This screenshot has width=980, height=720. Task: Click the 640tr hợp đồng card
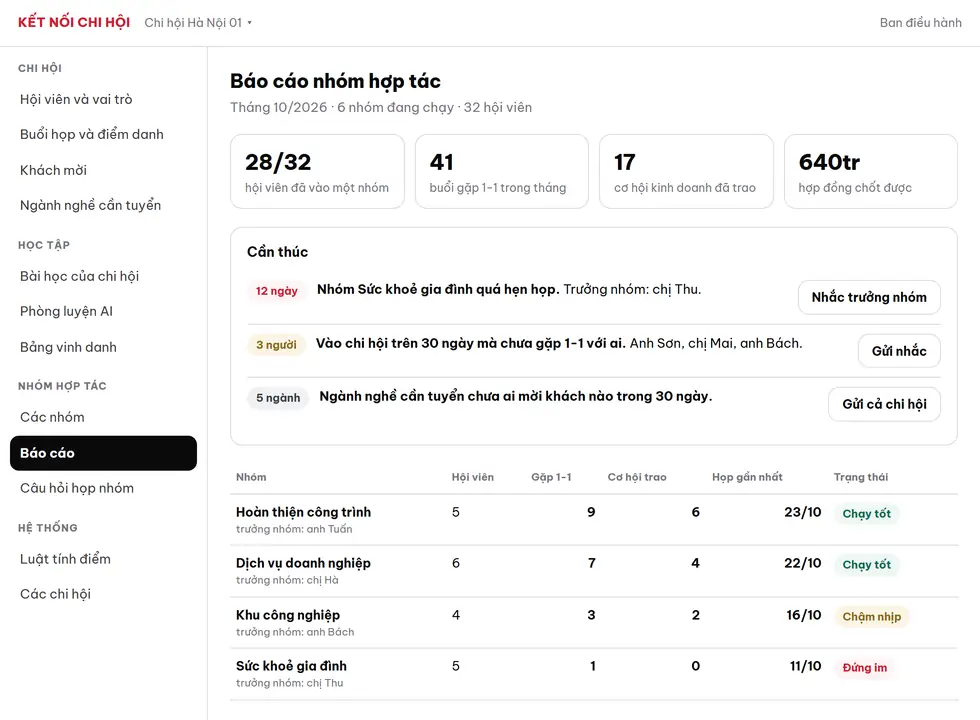coord(871,171)
